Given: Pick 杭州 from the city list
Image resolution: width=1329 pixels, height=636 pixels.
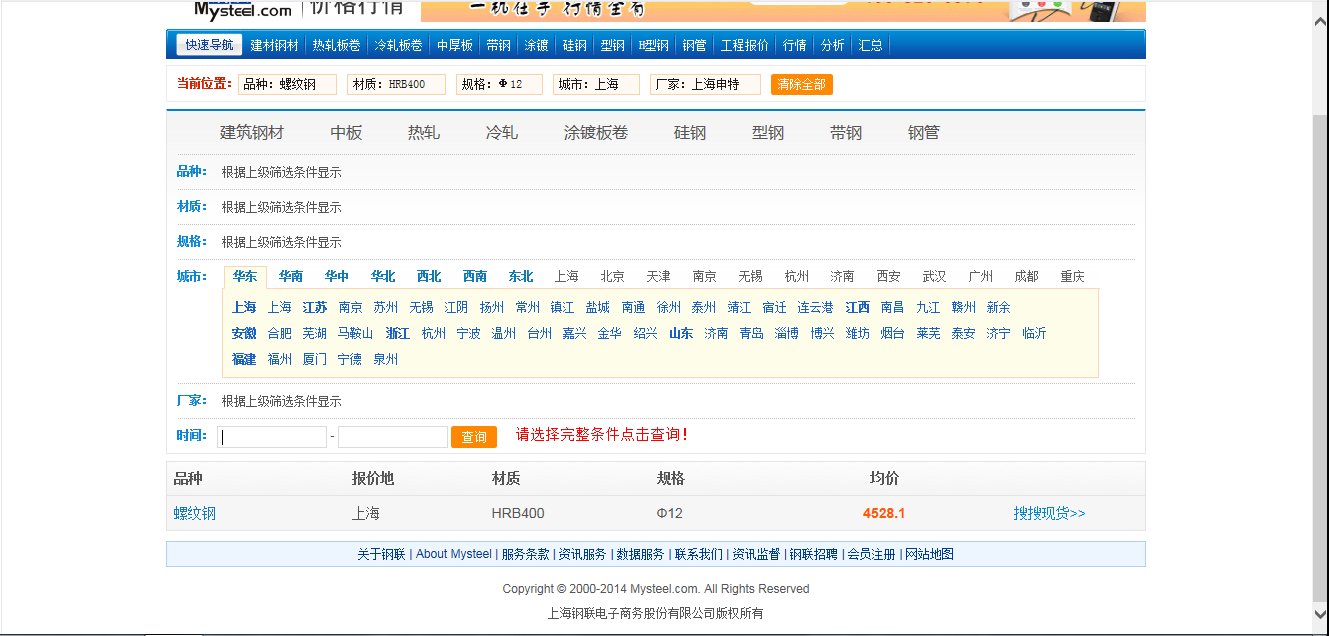Looking at the screenshot, I should pos(434,333).
